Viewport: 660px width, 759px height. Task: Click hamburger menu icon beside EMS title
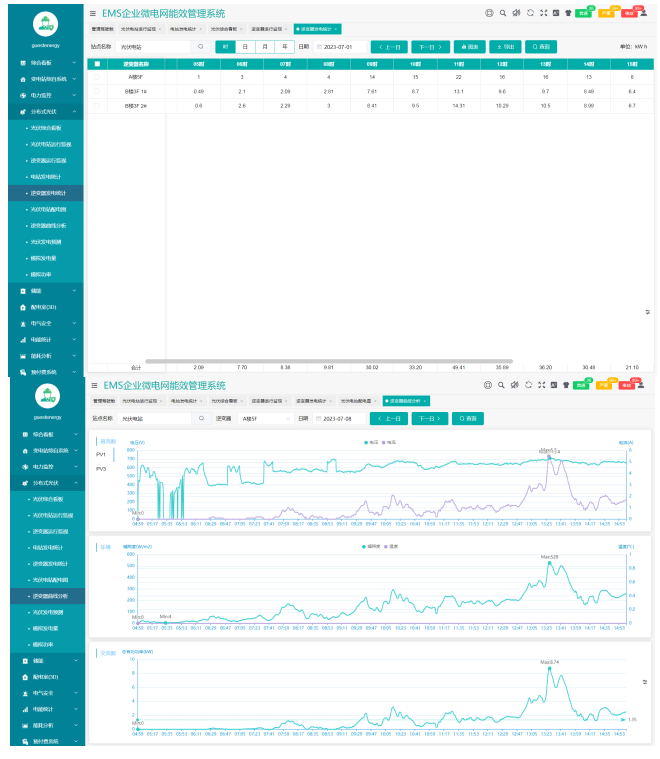(x=93, y=14)
